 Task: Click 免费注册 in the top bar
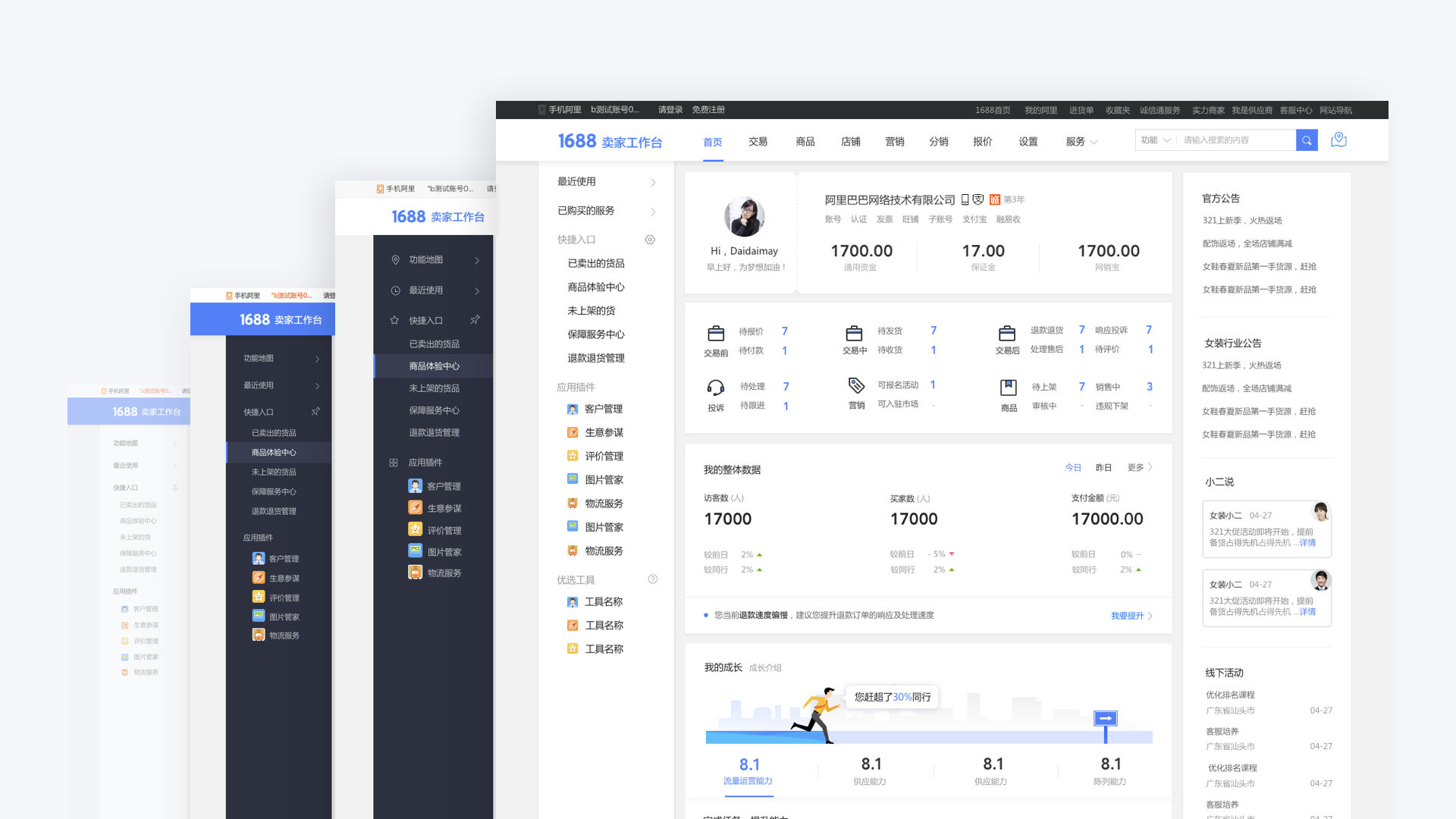click(x=708, y=110)
